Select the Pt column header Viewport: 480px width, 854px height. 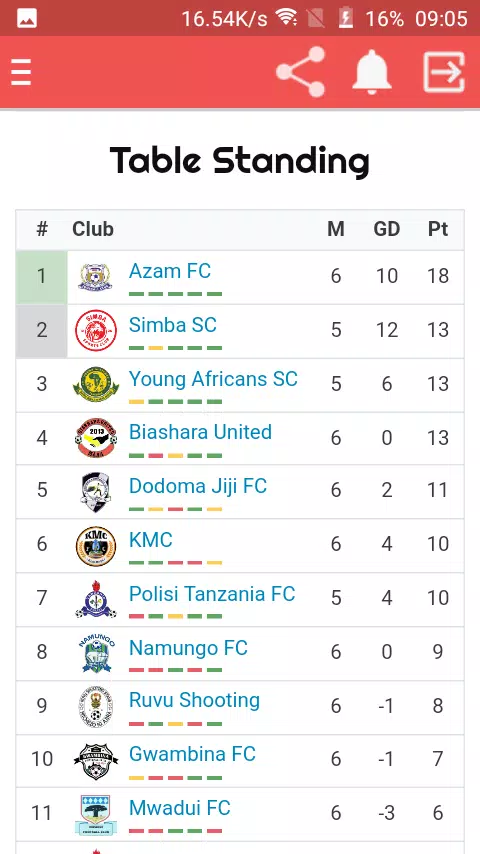tap(438, 229)
